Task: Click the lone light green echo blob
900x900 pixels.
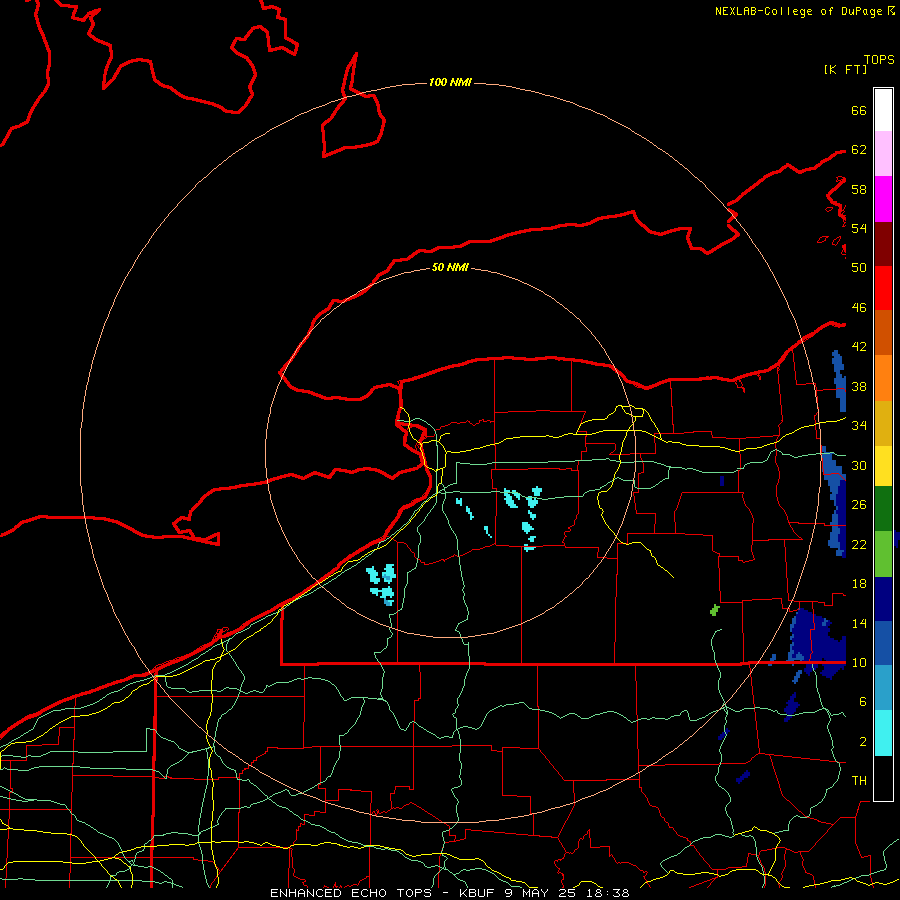Action: (x=715, y=610)
